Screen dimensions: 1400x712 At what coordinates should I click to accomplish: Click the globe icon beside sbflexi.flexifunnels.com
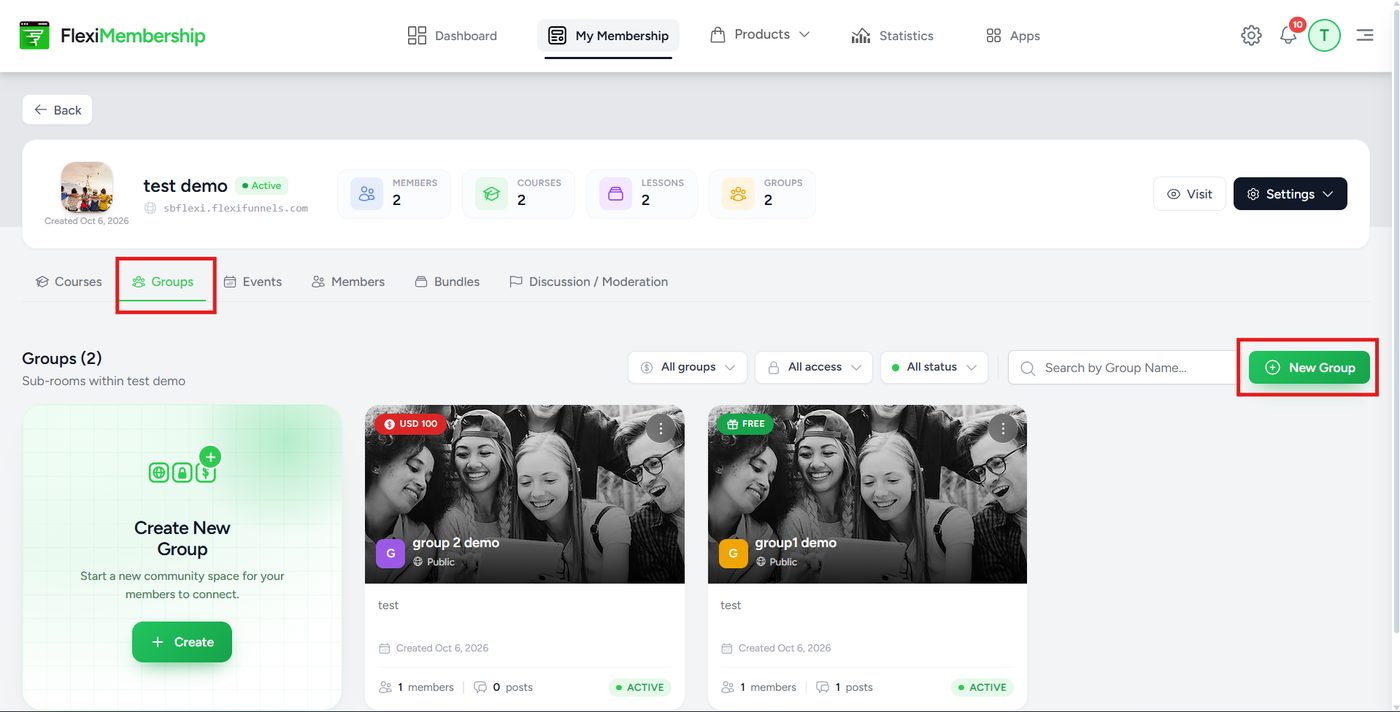coord(150,208)
